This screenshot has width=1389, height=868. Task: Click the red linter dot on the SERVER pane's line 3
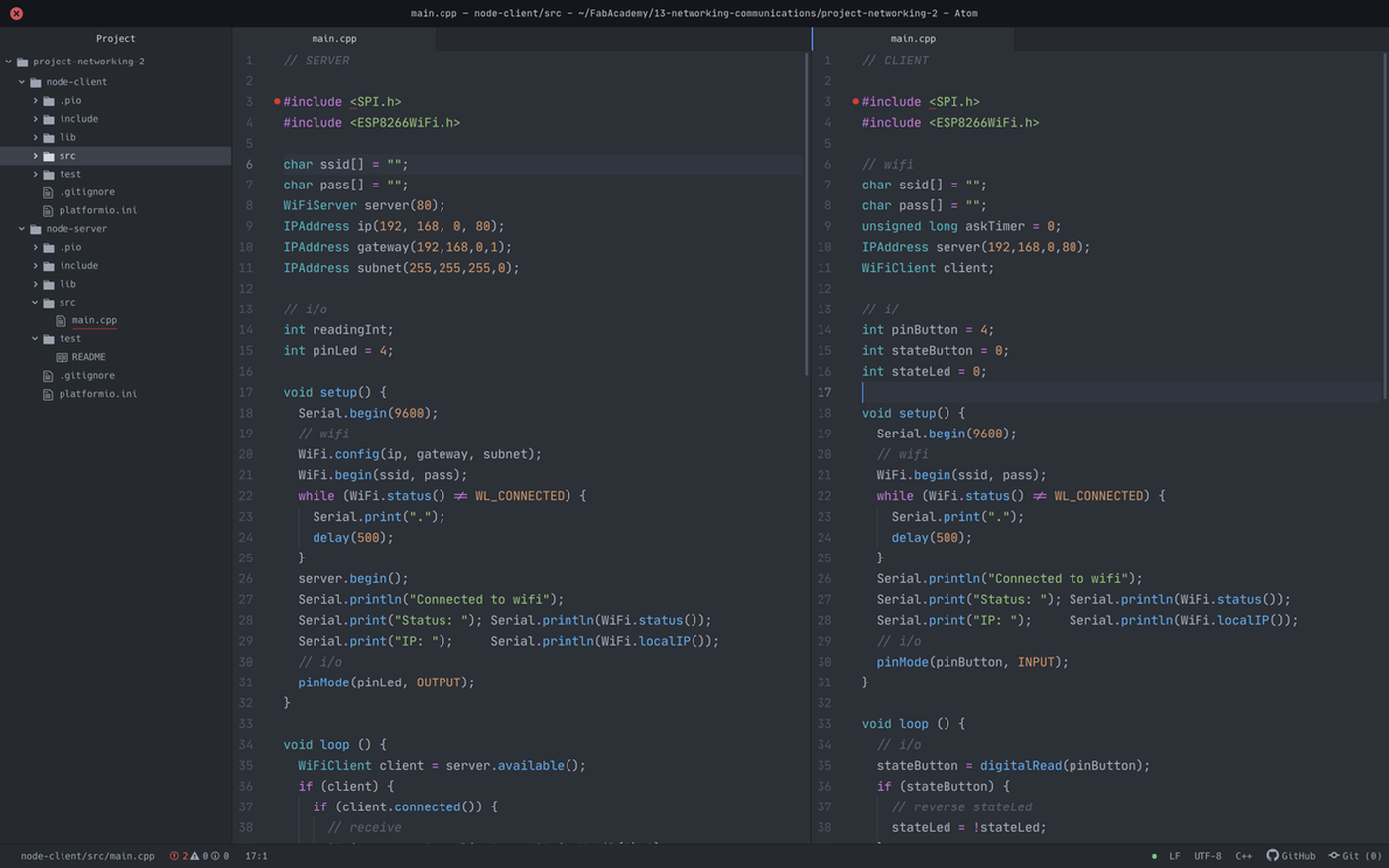point(277,102)
